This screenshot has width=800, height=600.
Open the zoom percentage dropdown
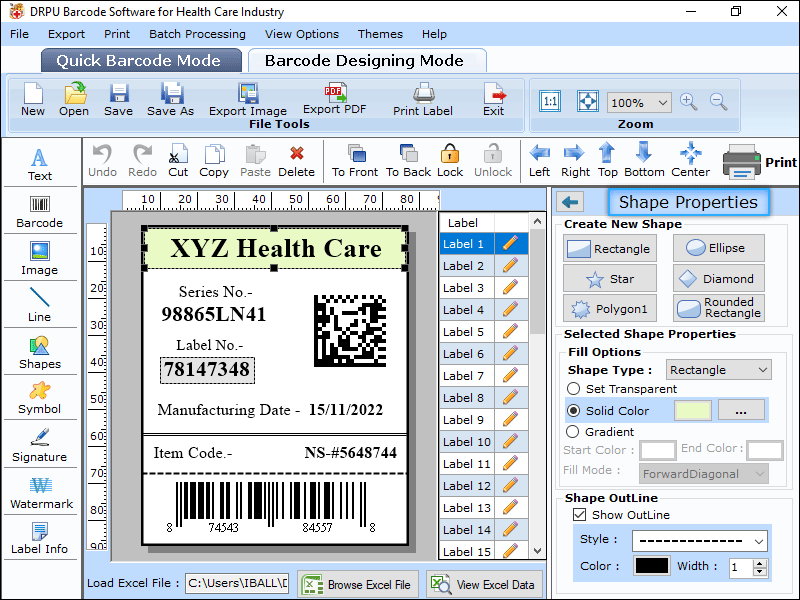(663, 103)
